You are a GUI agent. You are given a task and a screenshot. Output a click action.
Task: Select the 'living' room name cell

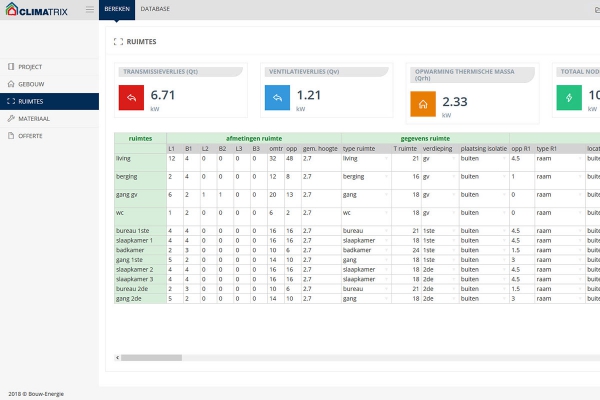click(140, 162)
